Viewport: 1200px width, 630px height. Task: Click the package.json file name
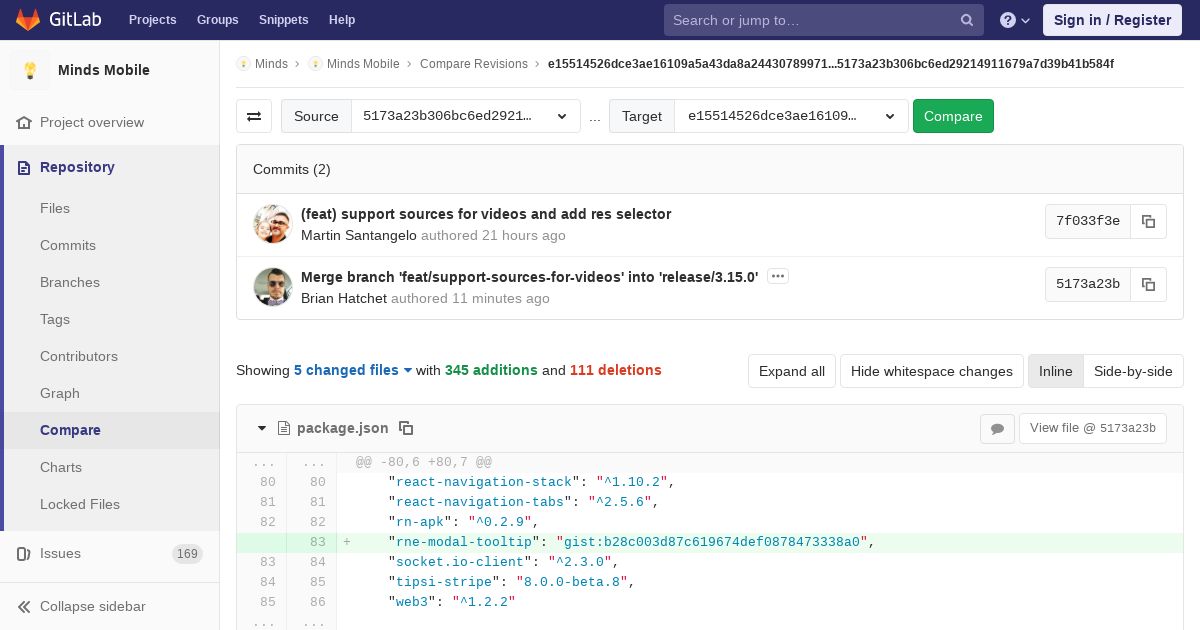point(343,428)
